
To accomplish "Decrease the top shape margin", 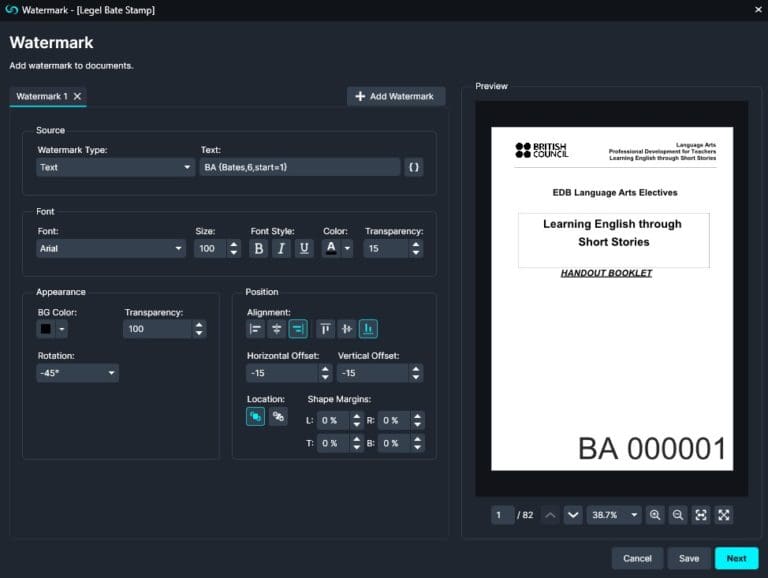I will coord(357,448).
